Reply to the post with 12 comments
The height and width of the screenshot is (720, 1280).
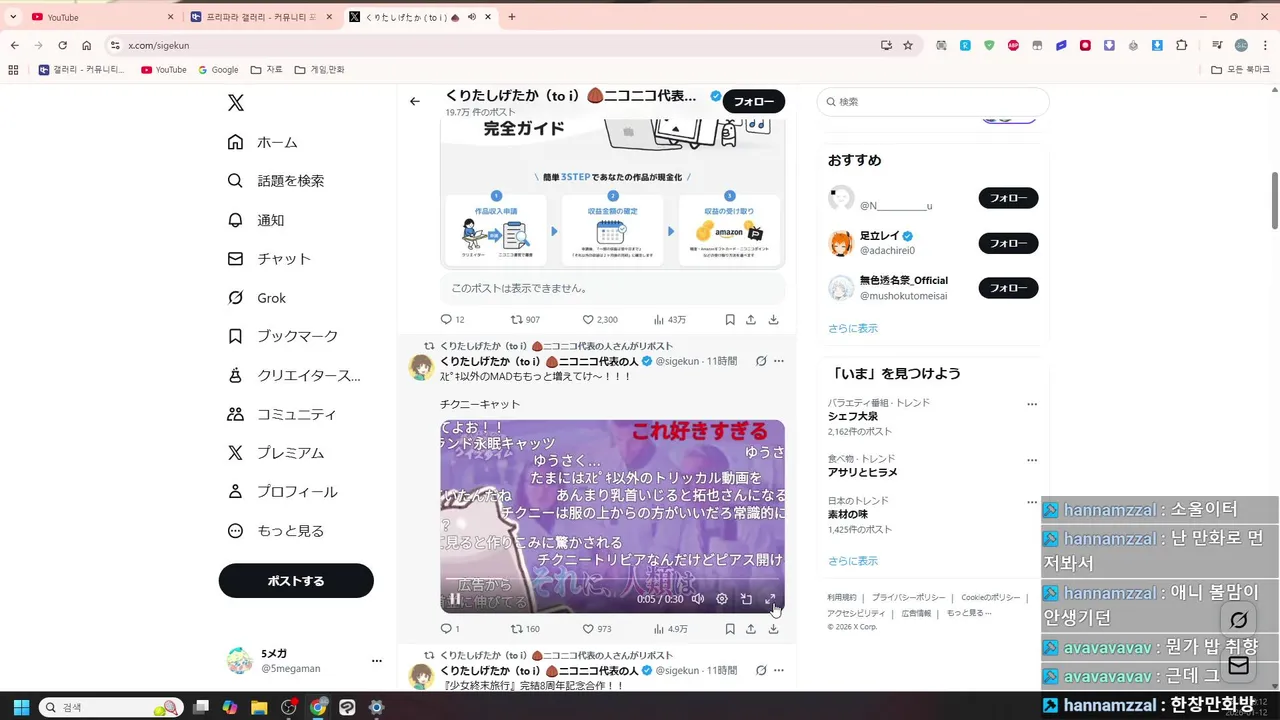tap(452, 320)
